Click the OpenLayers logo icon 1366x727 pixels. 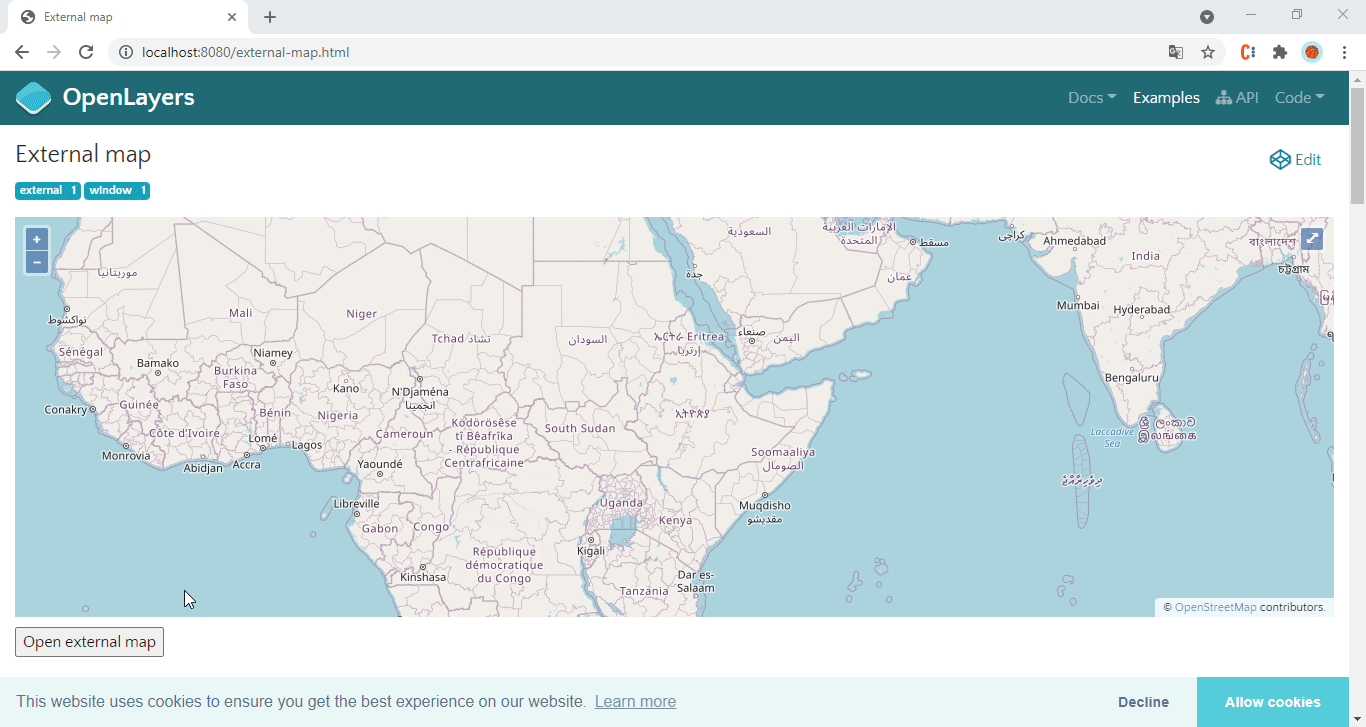tap(34, 98)
